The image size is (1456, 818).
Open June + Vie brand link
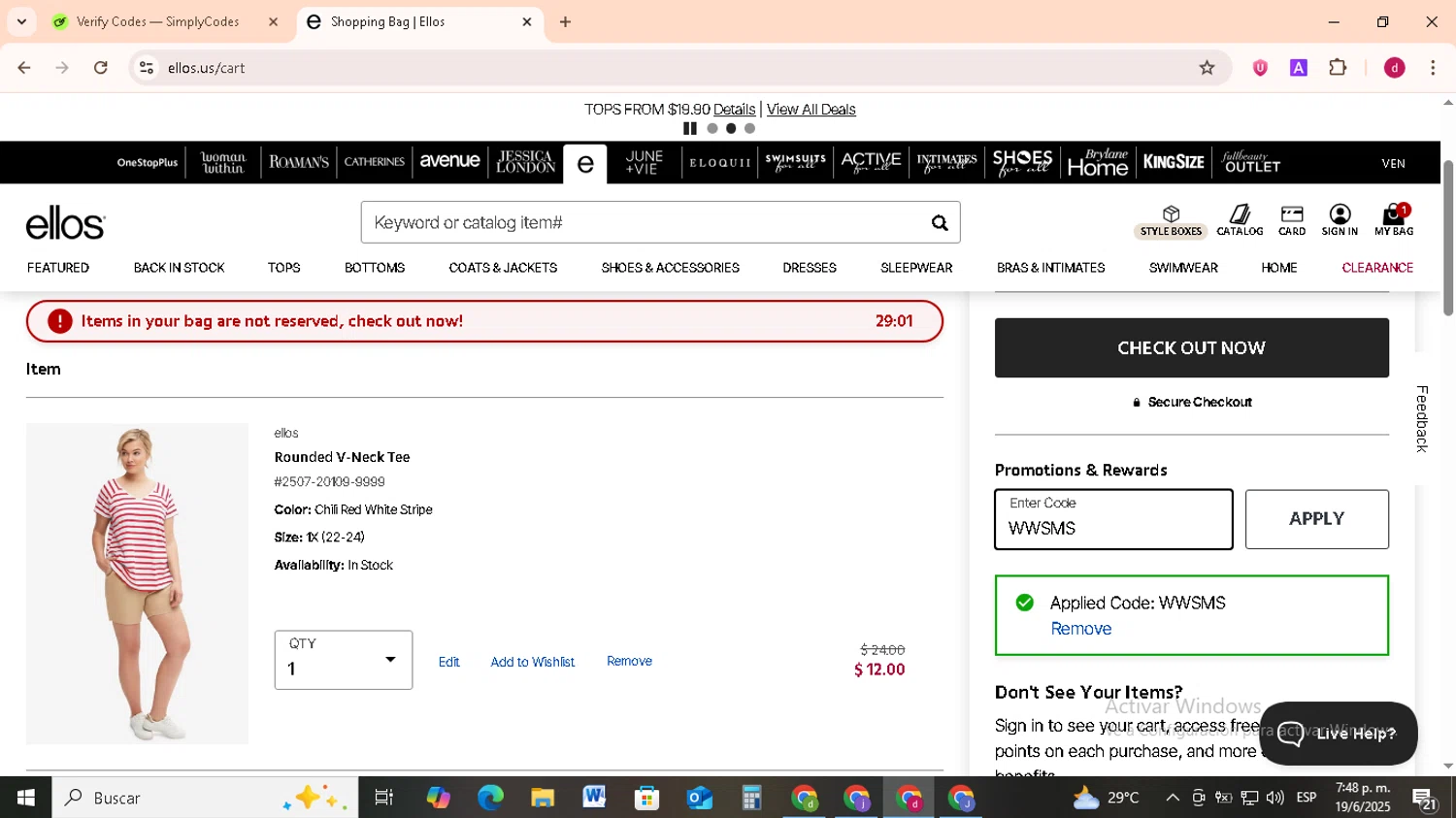point(644,162)
